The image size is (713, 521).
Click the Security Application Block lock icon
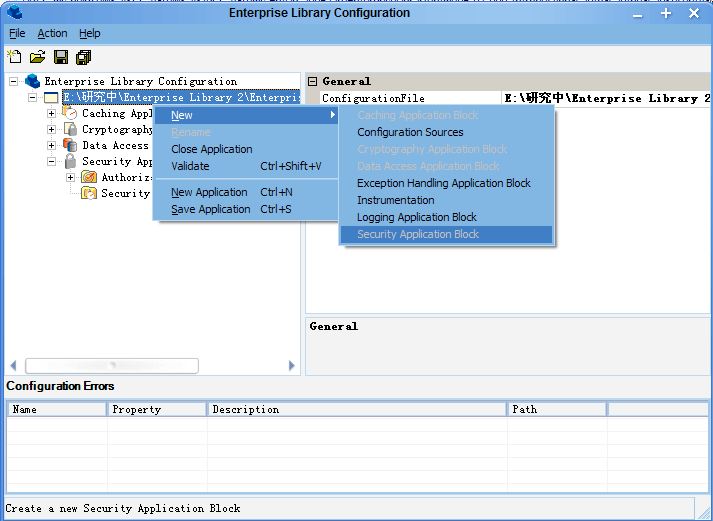70,161
